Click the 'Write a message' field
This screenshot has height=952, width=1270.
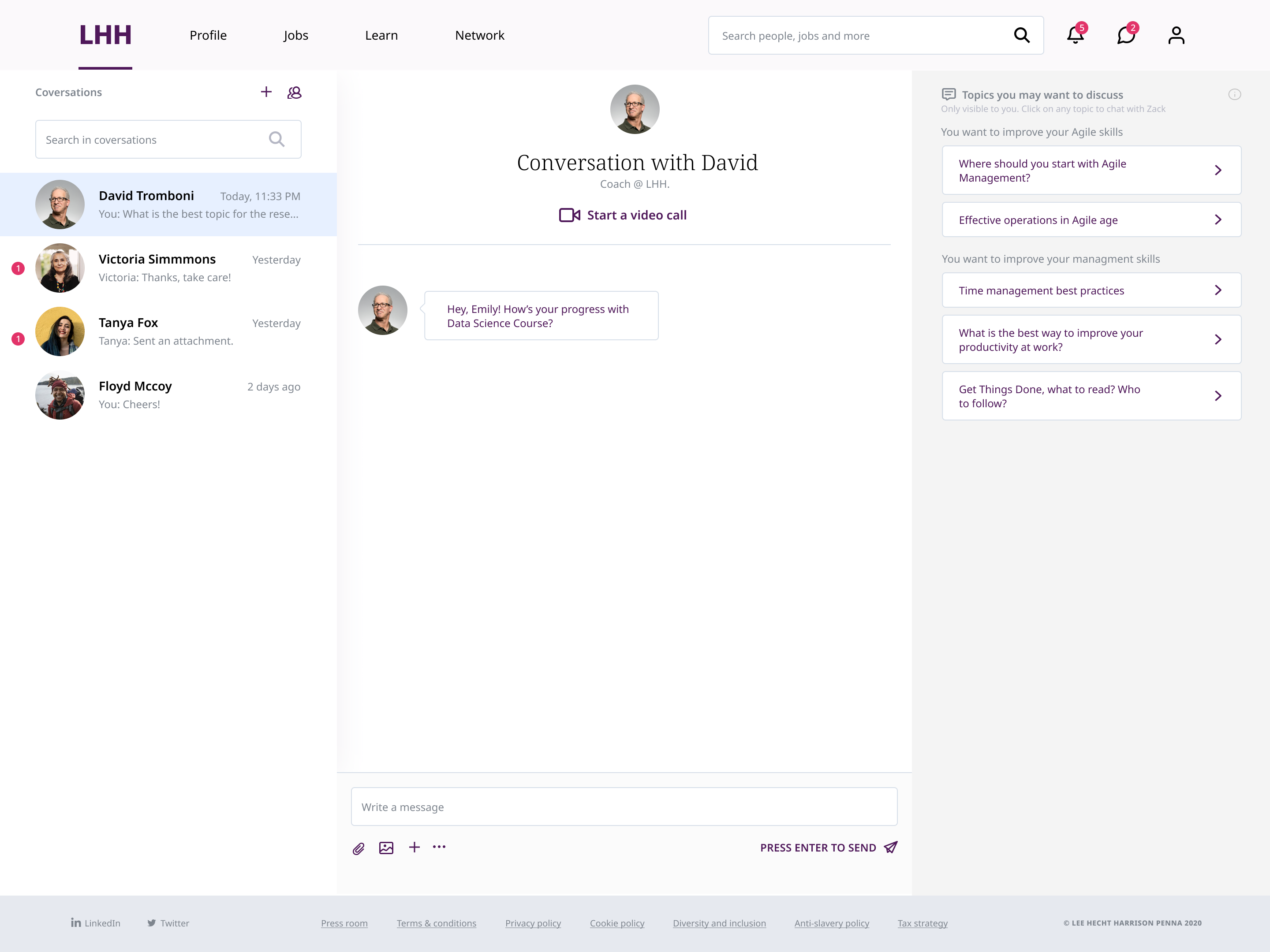point(624,807)
